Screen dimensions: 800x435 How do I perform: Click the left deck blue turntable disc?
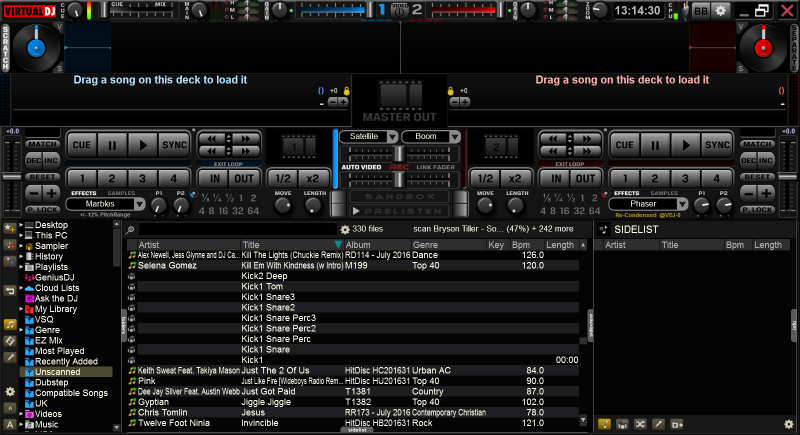click(36, 48)
